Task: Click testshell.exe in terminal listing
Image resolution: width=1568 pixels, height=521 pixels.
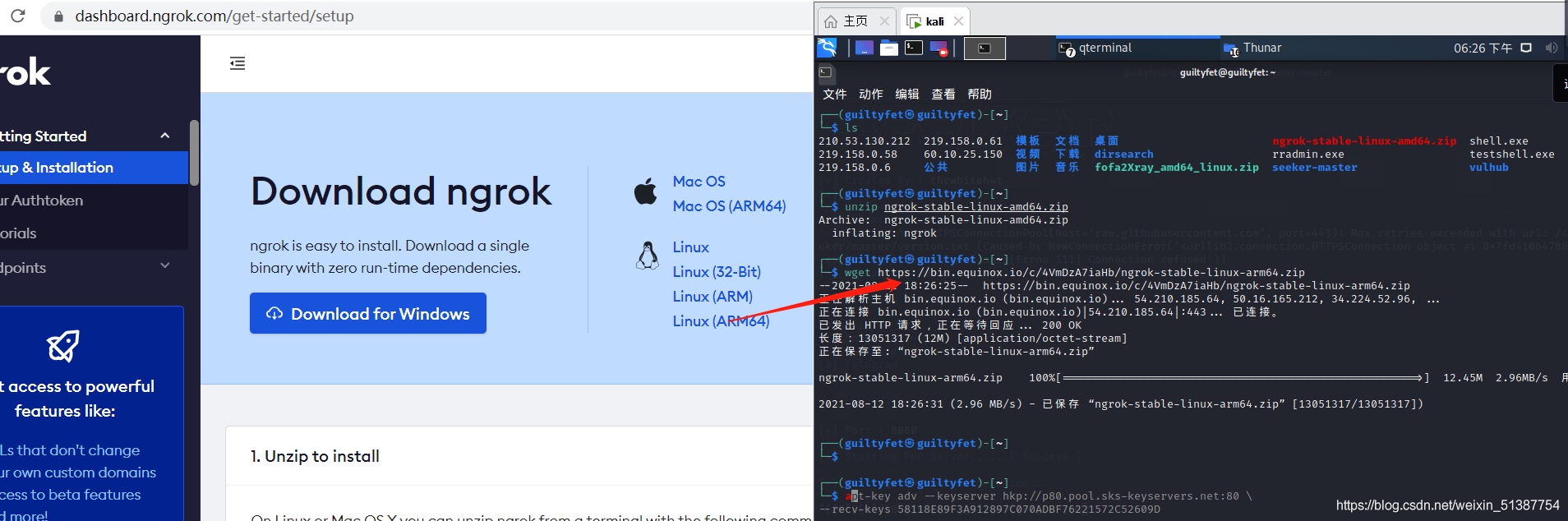Action: (x=1512, y=154)
